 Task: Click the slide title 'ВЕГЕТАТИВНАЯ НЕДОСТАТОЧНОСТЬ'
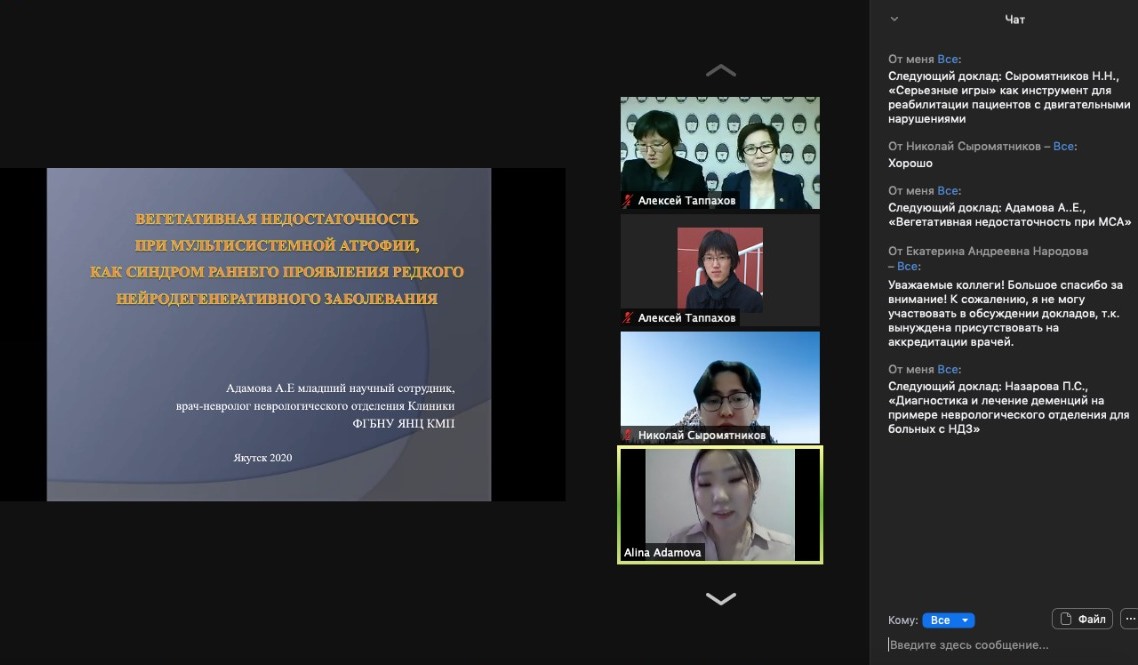(x=277, y=219)
